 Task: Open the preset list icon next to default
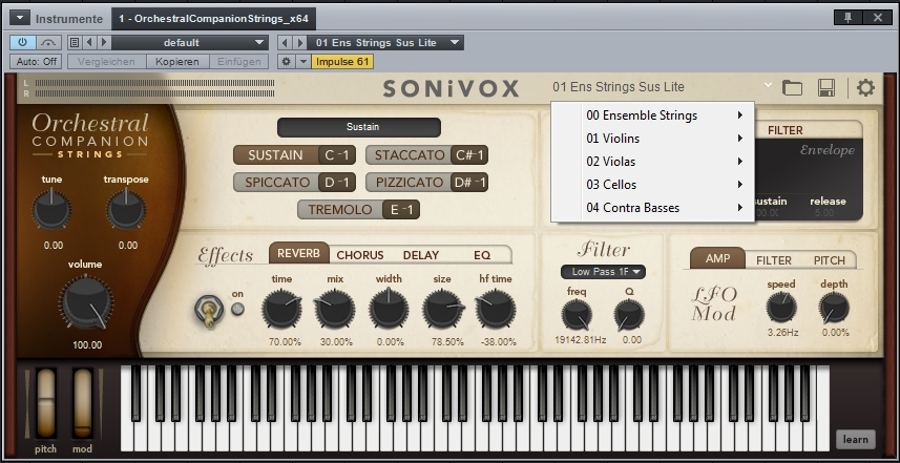point(74,42)
